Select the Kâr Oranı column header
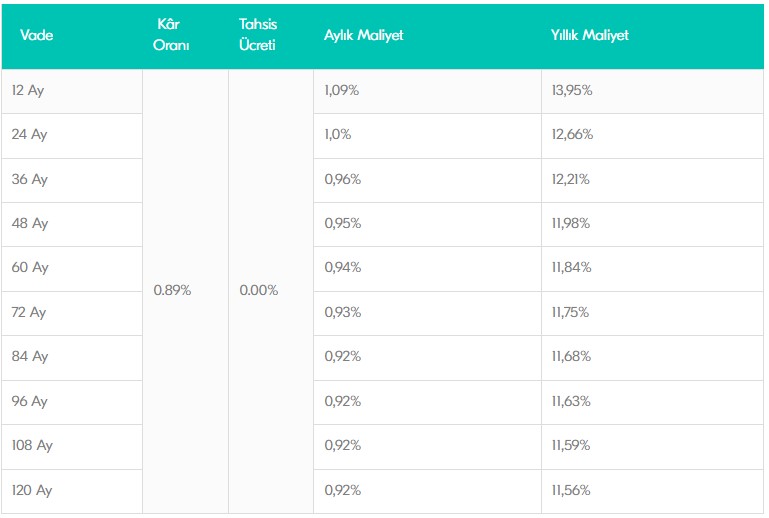 point(171,35)
